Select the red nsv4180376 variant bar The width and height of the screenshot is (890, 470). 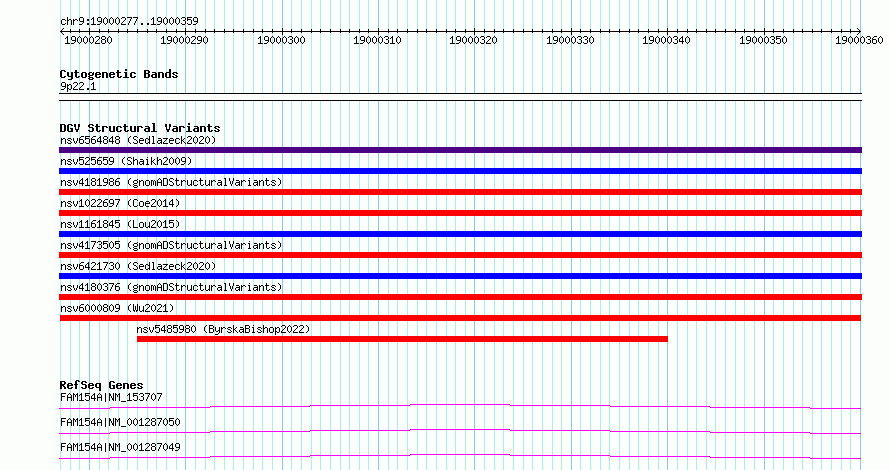(460, 297)
